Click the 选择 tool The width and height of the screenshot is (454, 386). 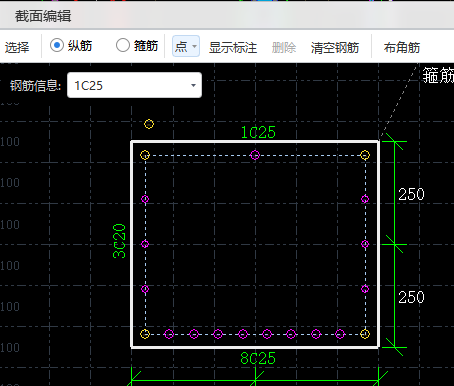(17, 48)
